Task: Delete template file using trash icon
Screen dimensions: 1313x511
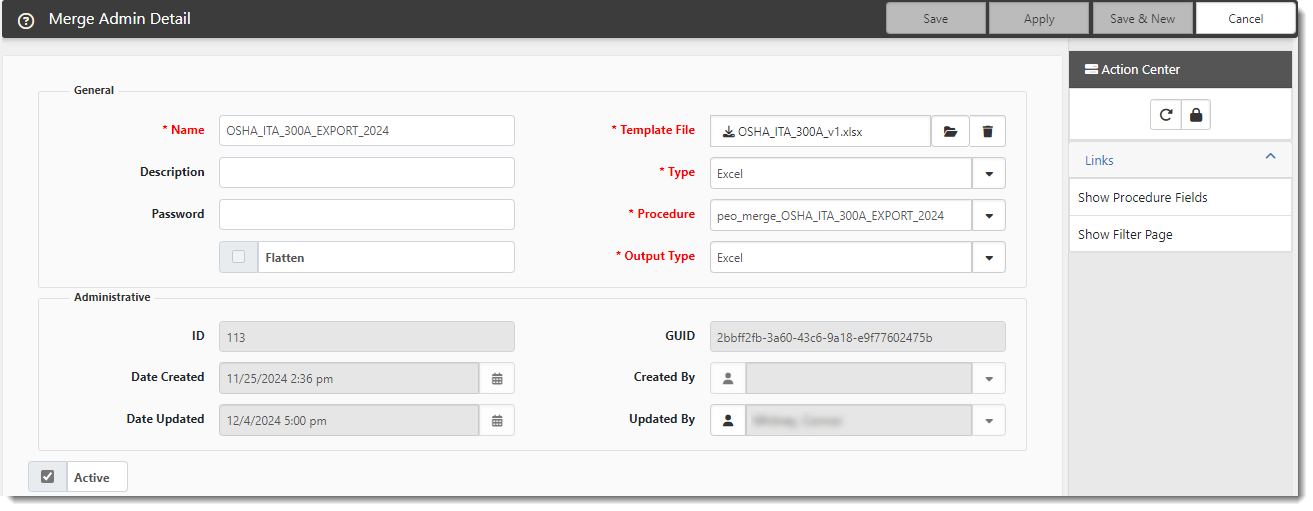Action: tap(987, 131)
